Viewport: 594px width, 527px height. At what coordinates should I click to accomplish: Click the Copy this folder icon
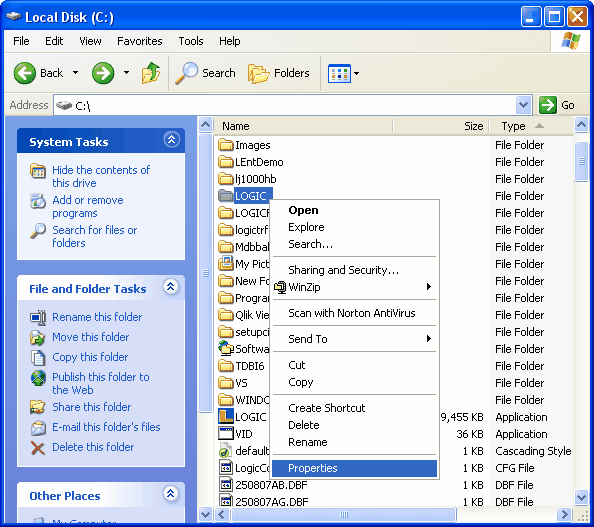(38, 357)
